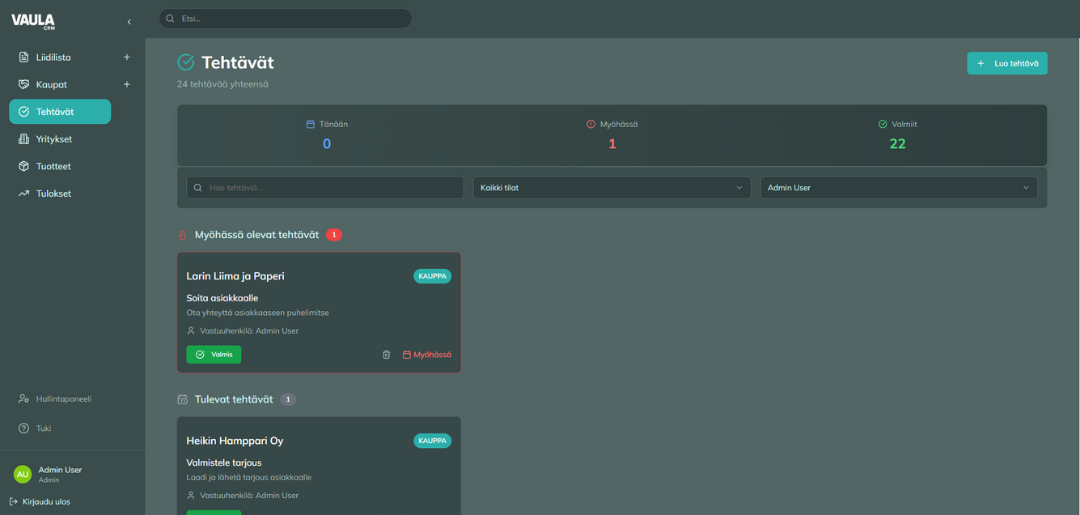Click the trash icon on Larin Liima task
The width and height of the screenshot is (1080, 515).
click(x=386, y=354)
